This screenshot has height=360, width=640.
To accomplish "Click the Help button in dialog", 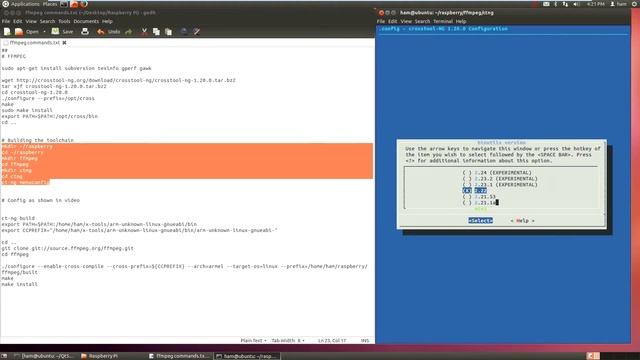I will tap(522, 220).
